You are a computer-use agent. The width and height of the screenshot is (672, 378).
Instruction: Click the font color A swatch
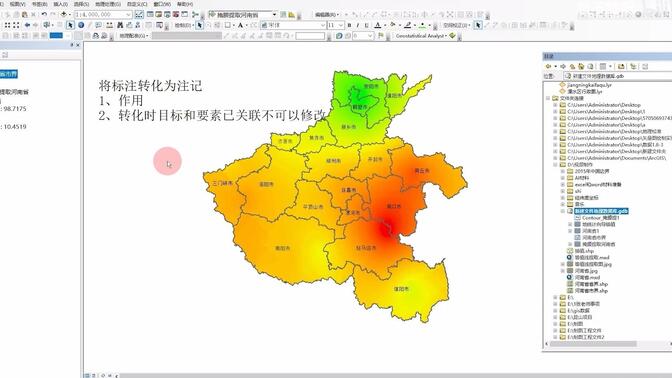tap(378, 25)
